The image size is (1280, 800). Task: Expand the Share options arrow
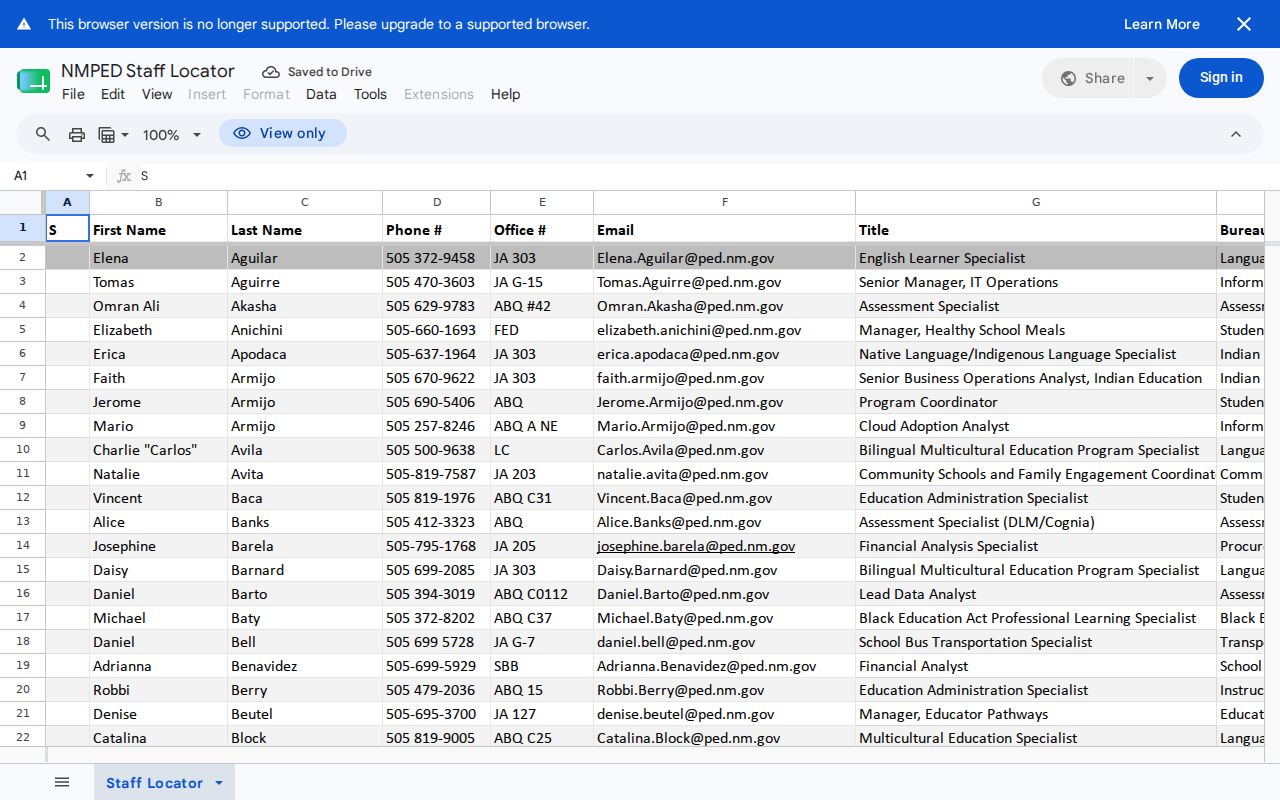1150,78
